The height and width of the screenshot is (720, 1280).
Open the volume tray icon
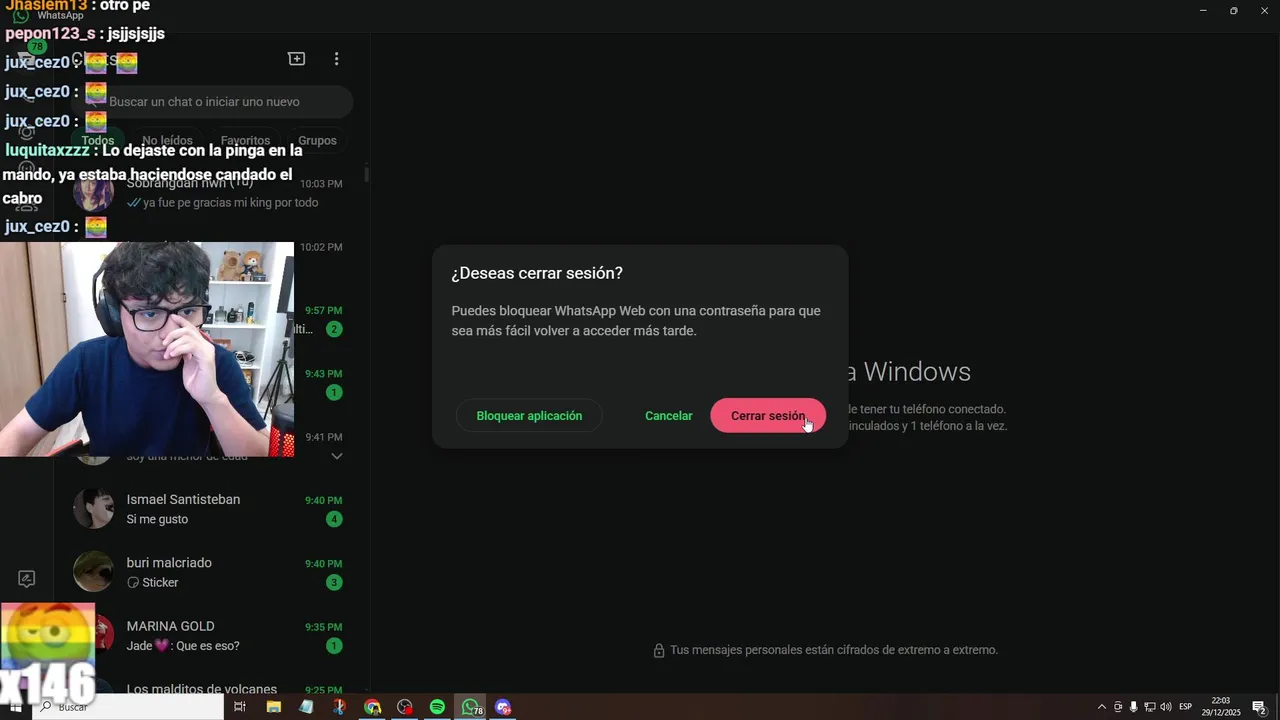[x=1165, y=707]
